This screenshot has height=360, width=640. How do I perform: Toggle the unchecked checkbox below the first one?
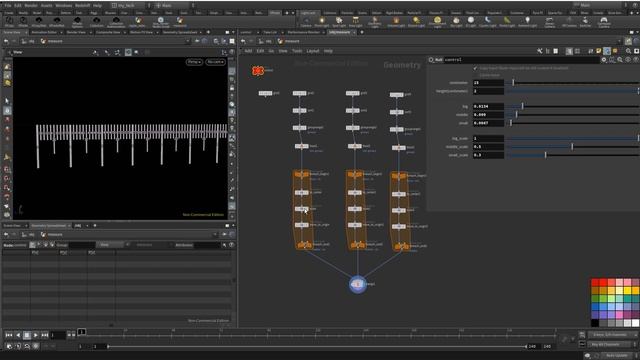pyautogui.click(x=475, y=75)
